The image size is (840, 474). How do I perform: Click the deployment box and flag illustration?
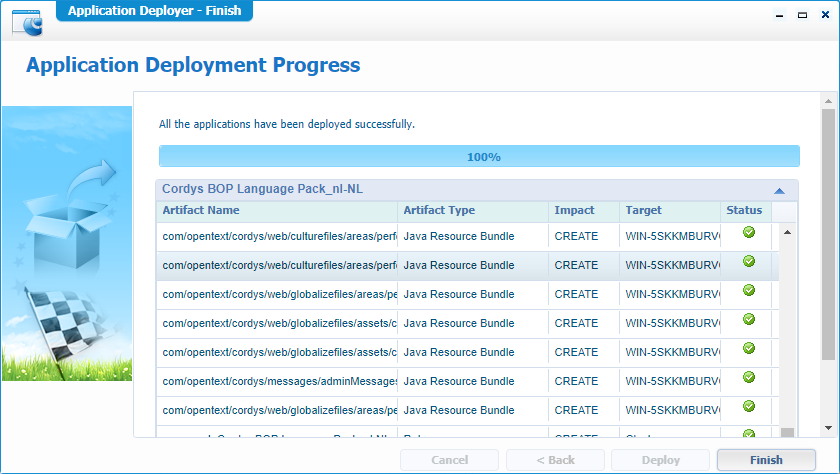(x=67, y=243)
